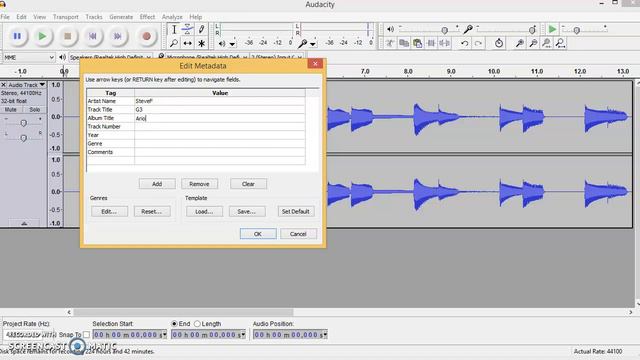Click the Remove button in Edit Metadata
Viewport: 640px width, 360px height.
tap(199, 184)
